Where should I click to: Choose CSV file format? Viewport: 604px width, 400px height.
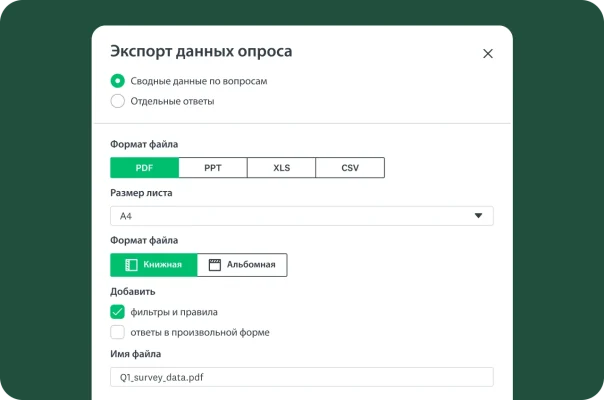350,168
